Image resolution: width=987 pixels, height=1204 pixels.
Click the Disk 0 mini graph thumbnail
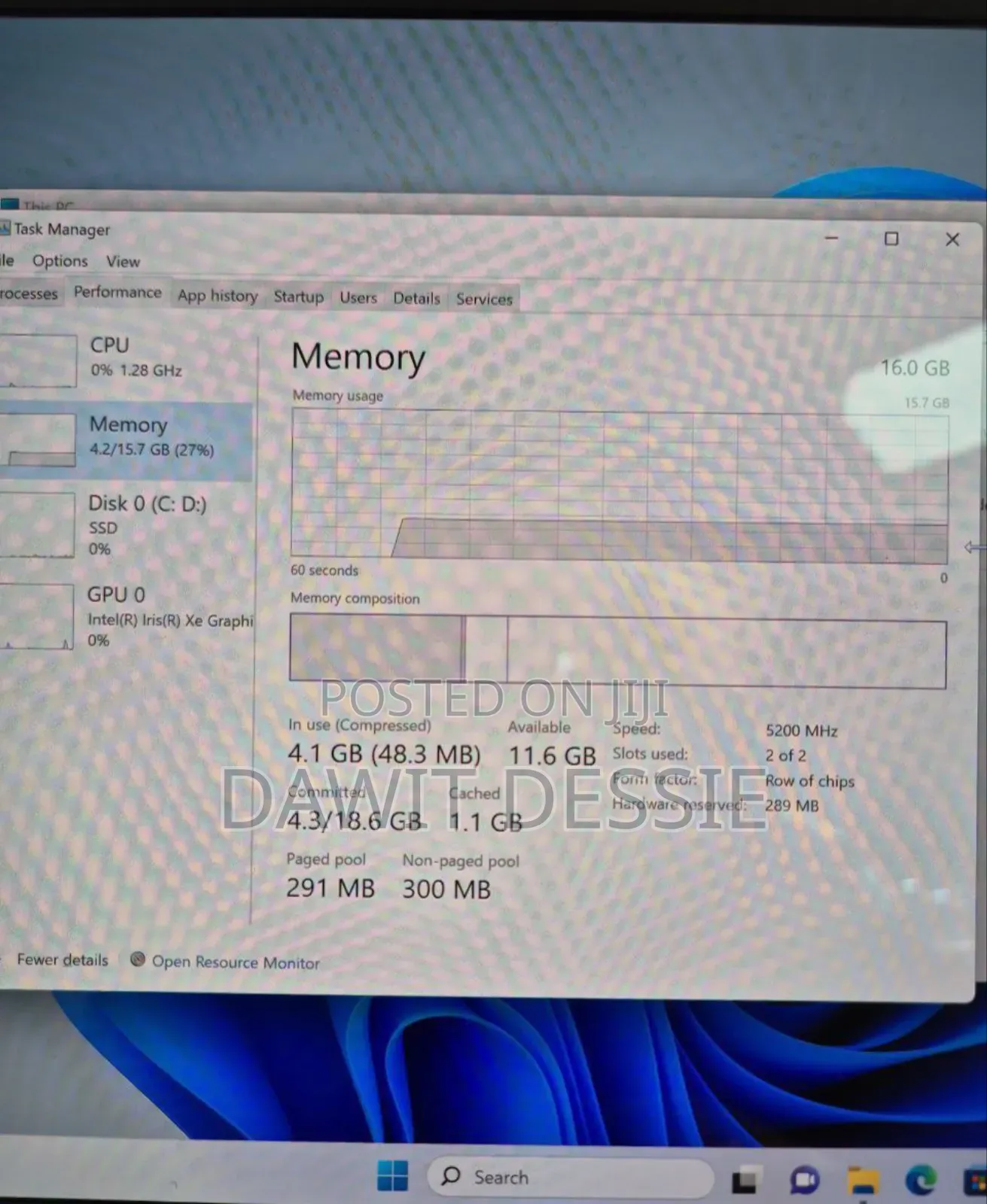[x=37, y=524]
